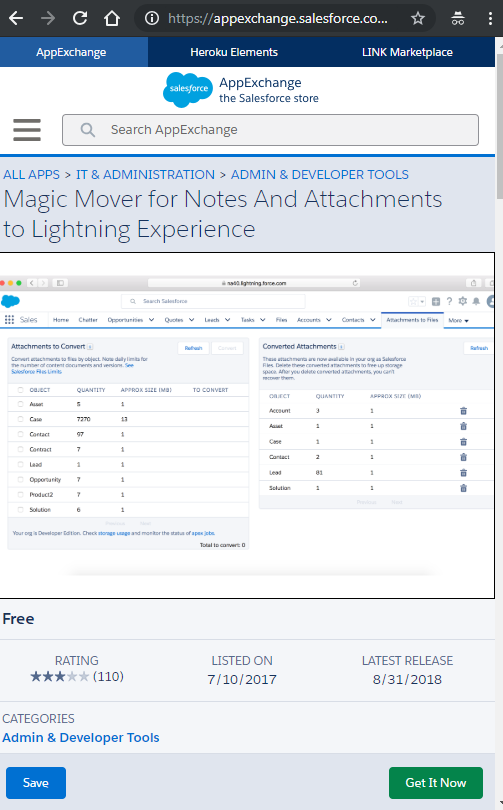Screen dimensions: 503x810
Task: Open the Salesforce Files Limits link
Action: tap(36, 371)
